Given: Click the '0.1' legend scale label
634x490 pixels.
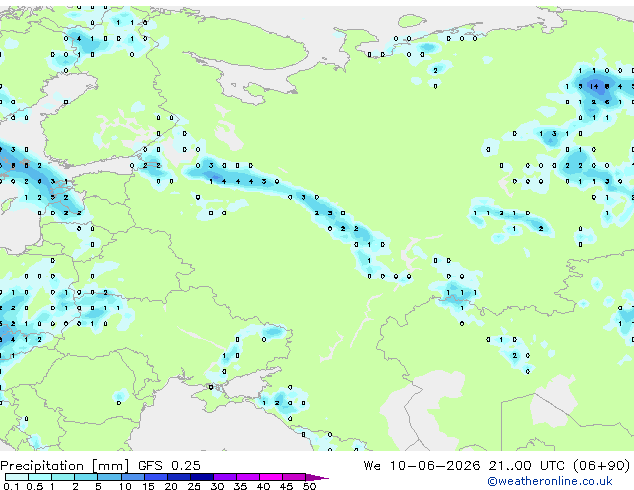Looking at the screenshot, I should pyautogui.click(x=11, y=486).
